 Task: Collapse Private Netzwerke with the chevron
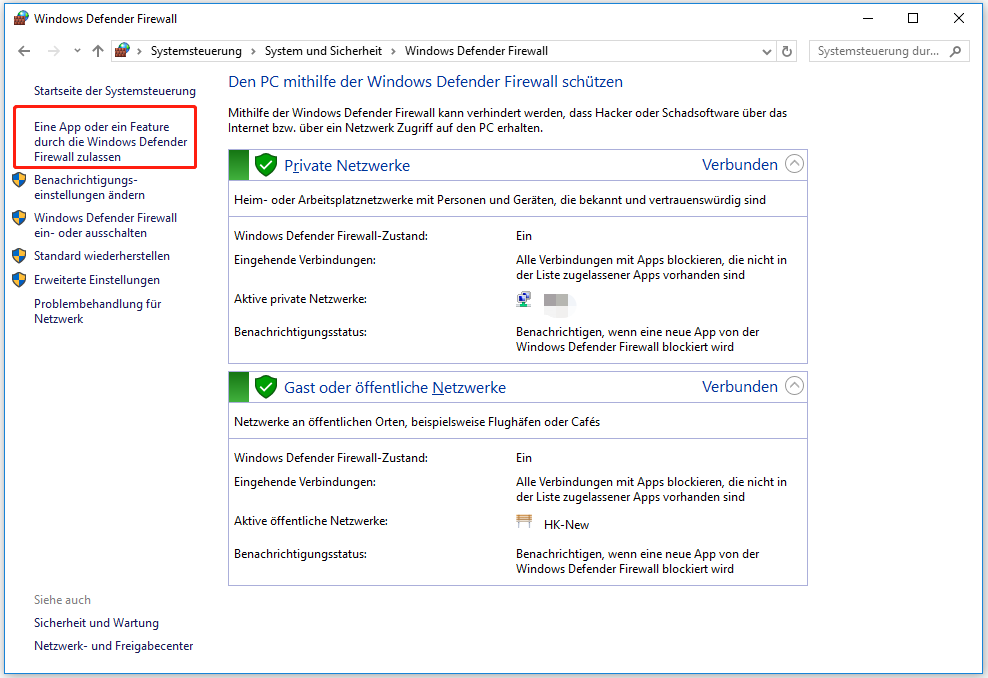point(795,164)
